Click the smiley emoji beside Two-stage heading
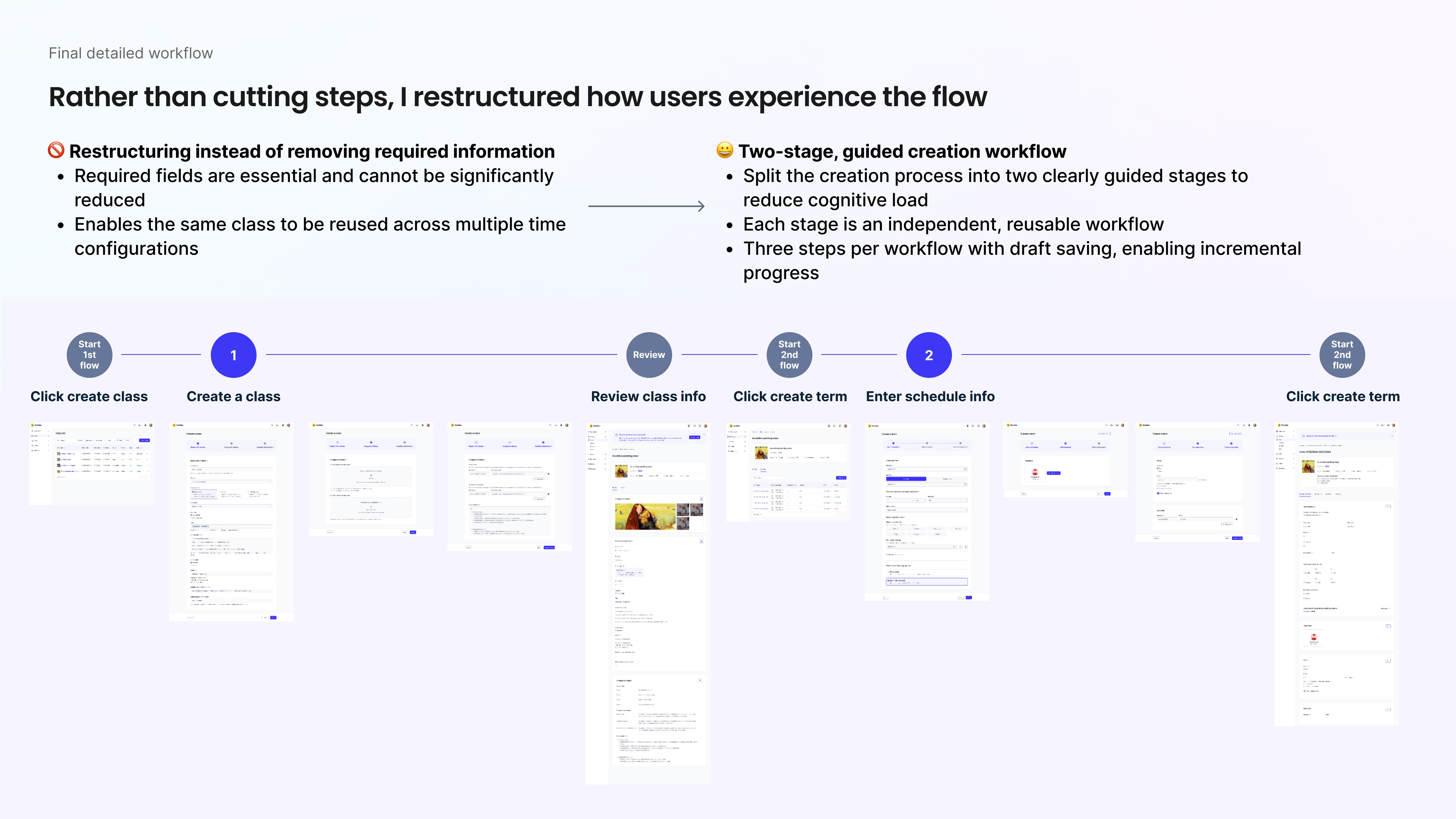 (x=725, y=150)
